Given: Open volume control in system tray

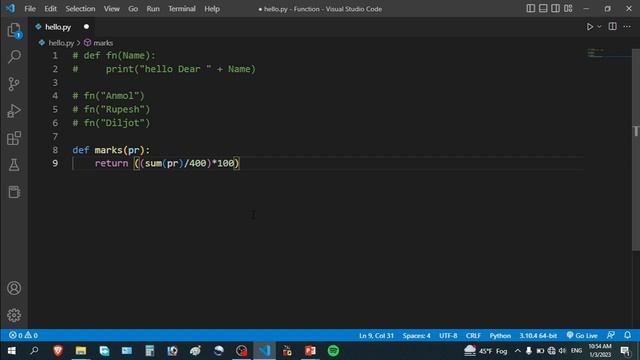Looking at the screenshot, I should tap(563, 351).
